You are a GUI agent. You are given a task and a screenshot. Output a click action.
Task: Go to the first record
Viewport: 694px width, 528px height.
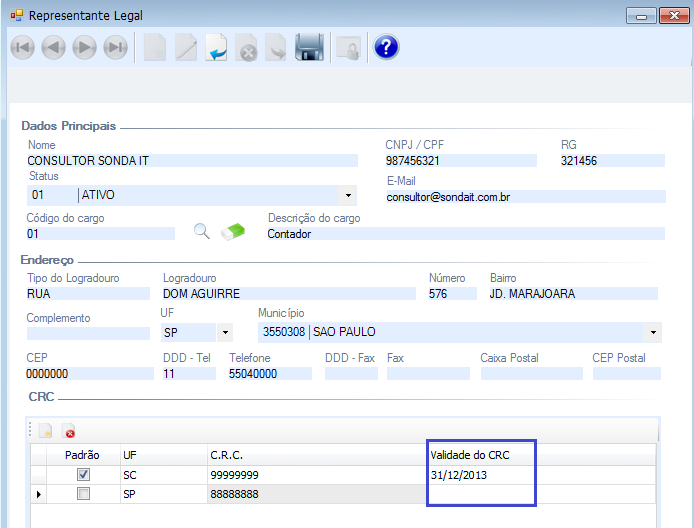(23, 47)
